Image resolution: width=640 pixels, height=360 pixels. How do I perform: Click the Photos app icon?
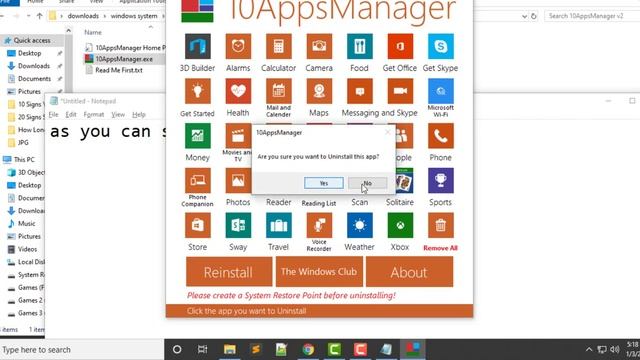pyautogui.click(x=238, y=181)
